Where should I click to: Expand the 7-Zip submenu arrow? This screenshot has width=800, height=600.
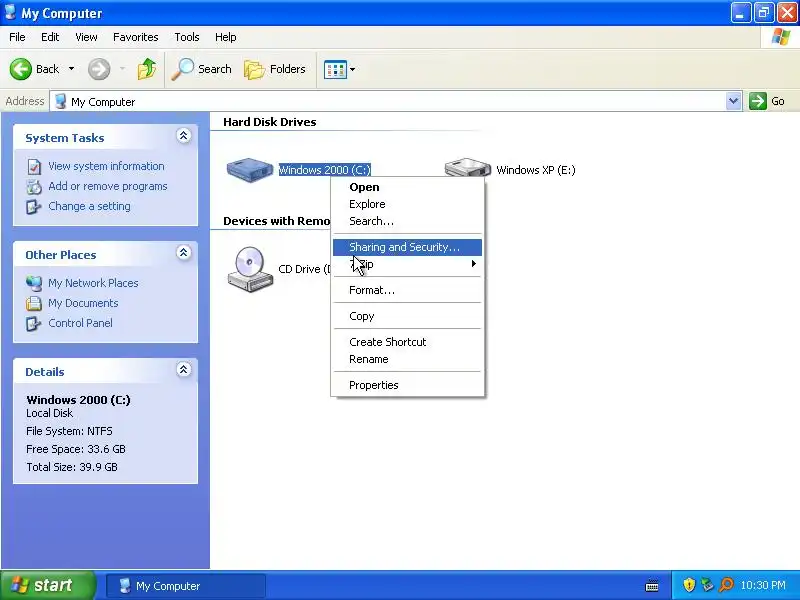pos(473,264)
